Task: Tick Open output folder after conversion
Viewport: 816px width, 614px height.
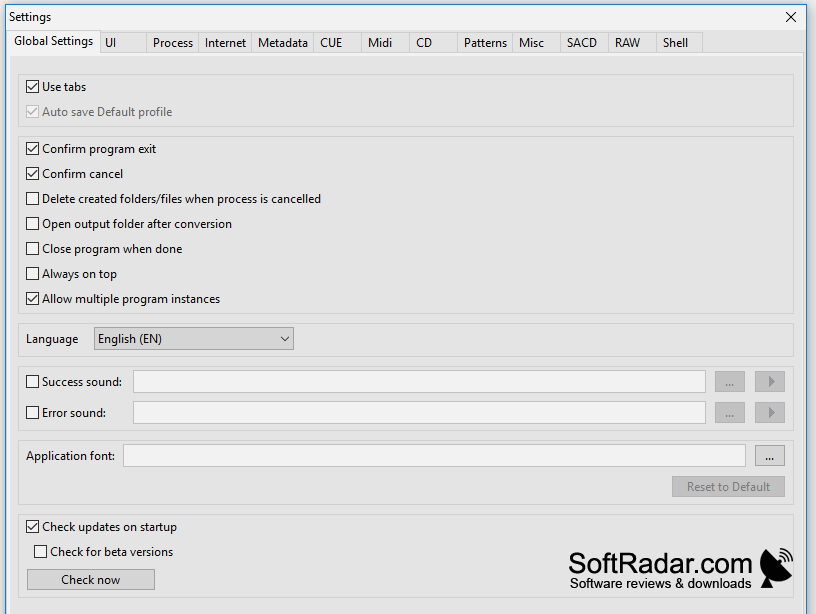Action: (32, 224)
